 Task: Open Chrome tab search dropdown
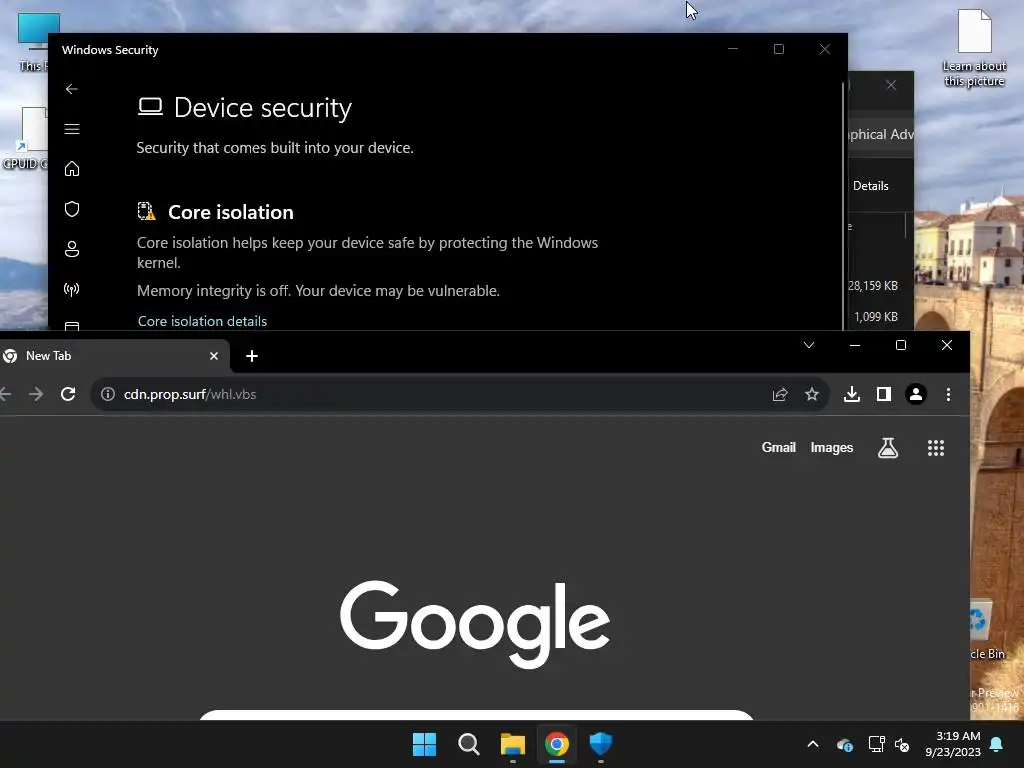pos(808,345)
